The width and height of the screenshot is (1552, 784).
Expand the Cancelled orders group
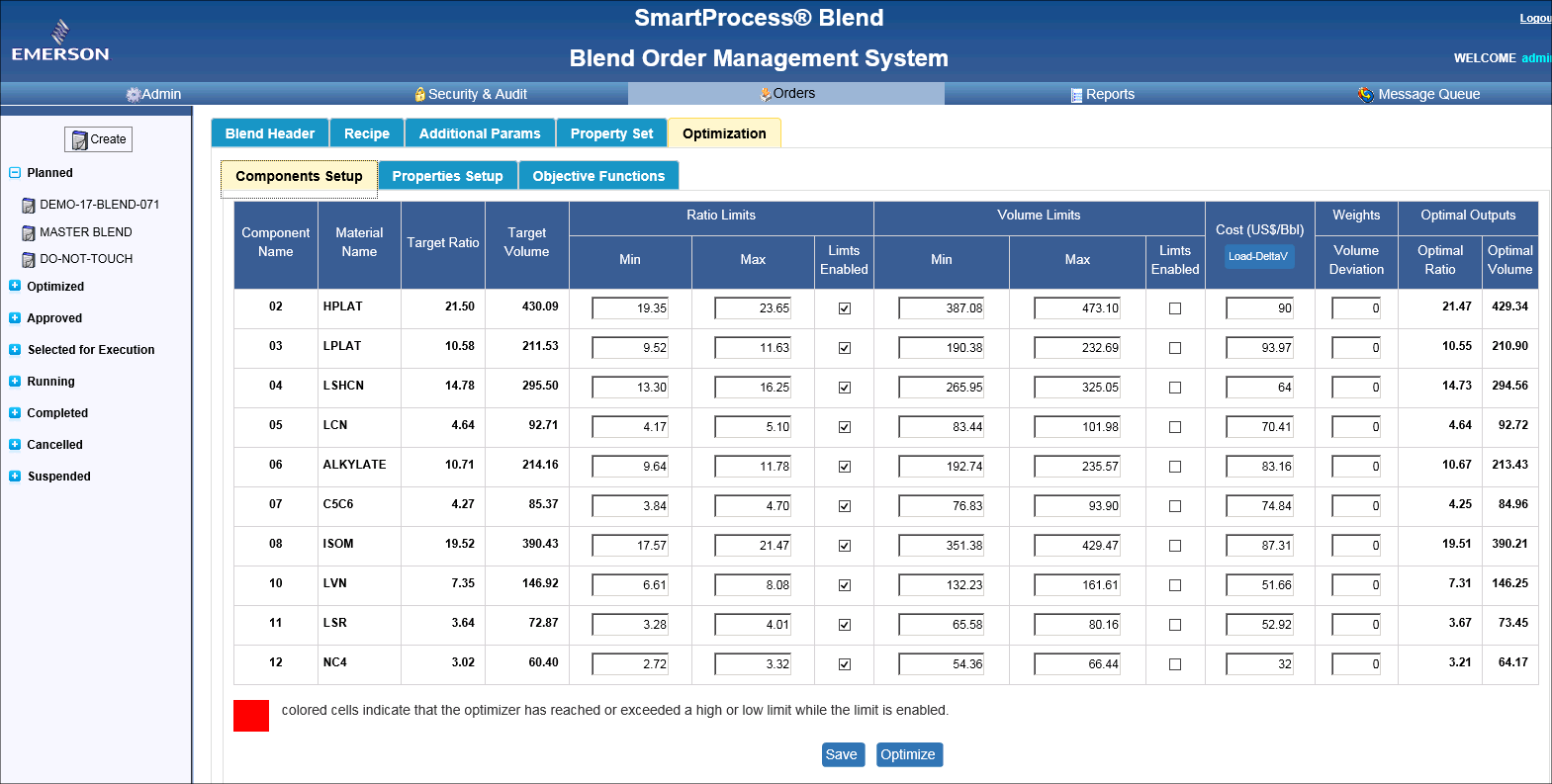pyautogui.click(x=15, y=444)
